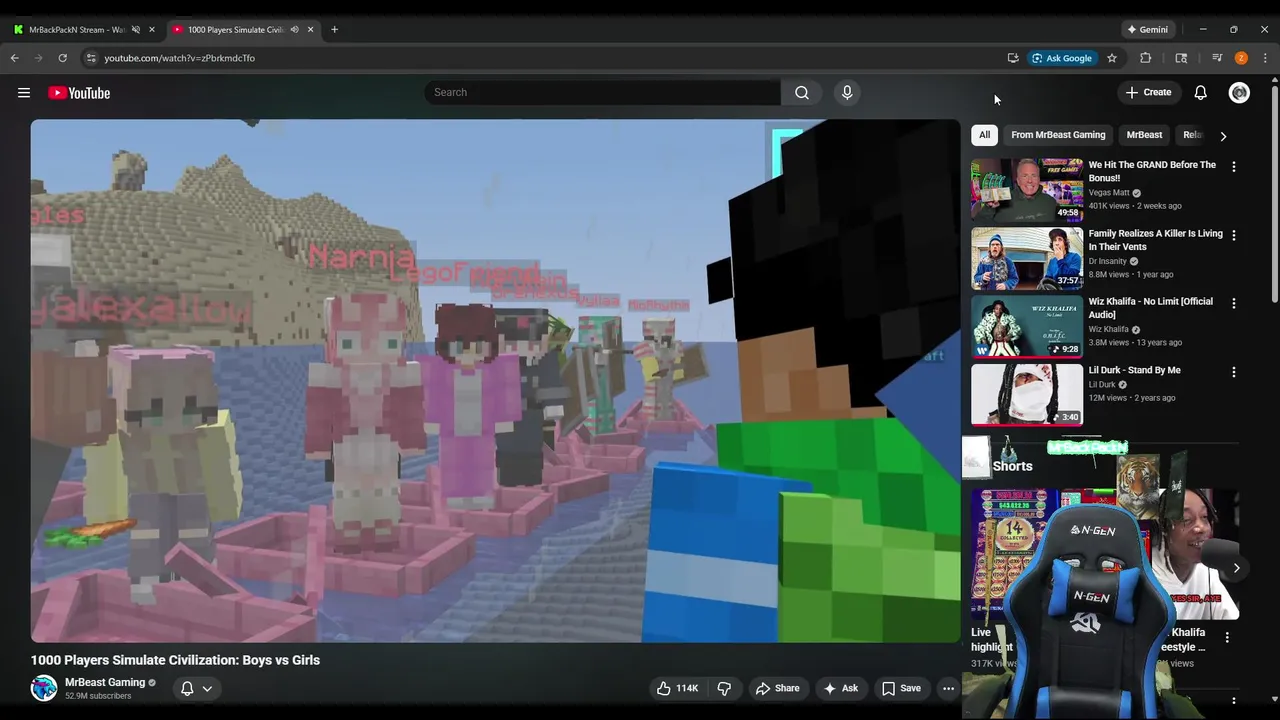
Task: Open options for Wiz Khalifa video
Action: click(x=1233, y=303)
